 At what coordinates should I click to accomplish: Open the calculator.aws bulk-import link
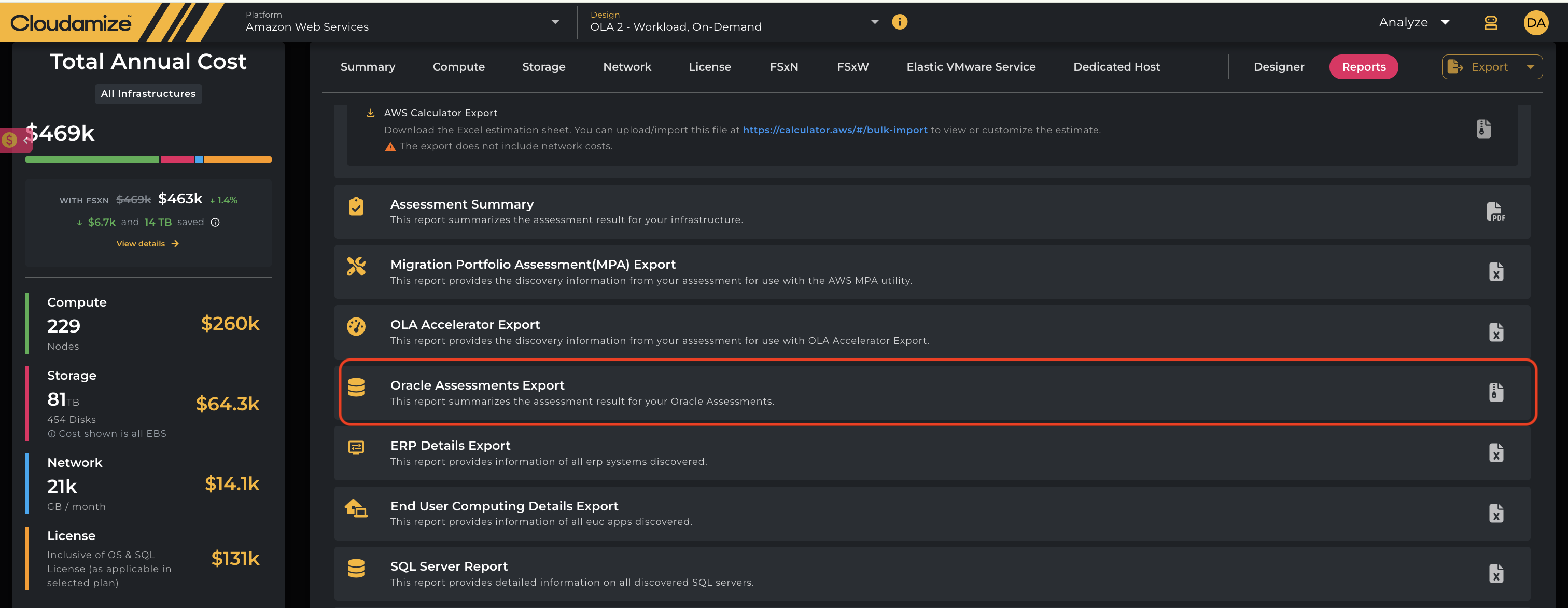coord(836,130)
